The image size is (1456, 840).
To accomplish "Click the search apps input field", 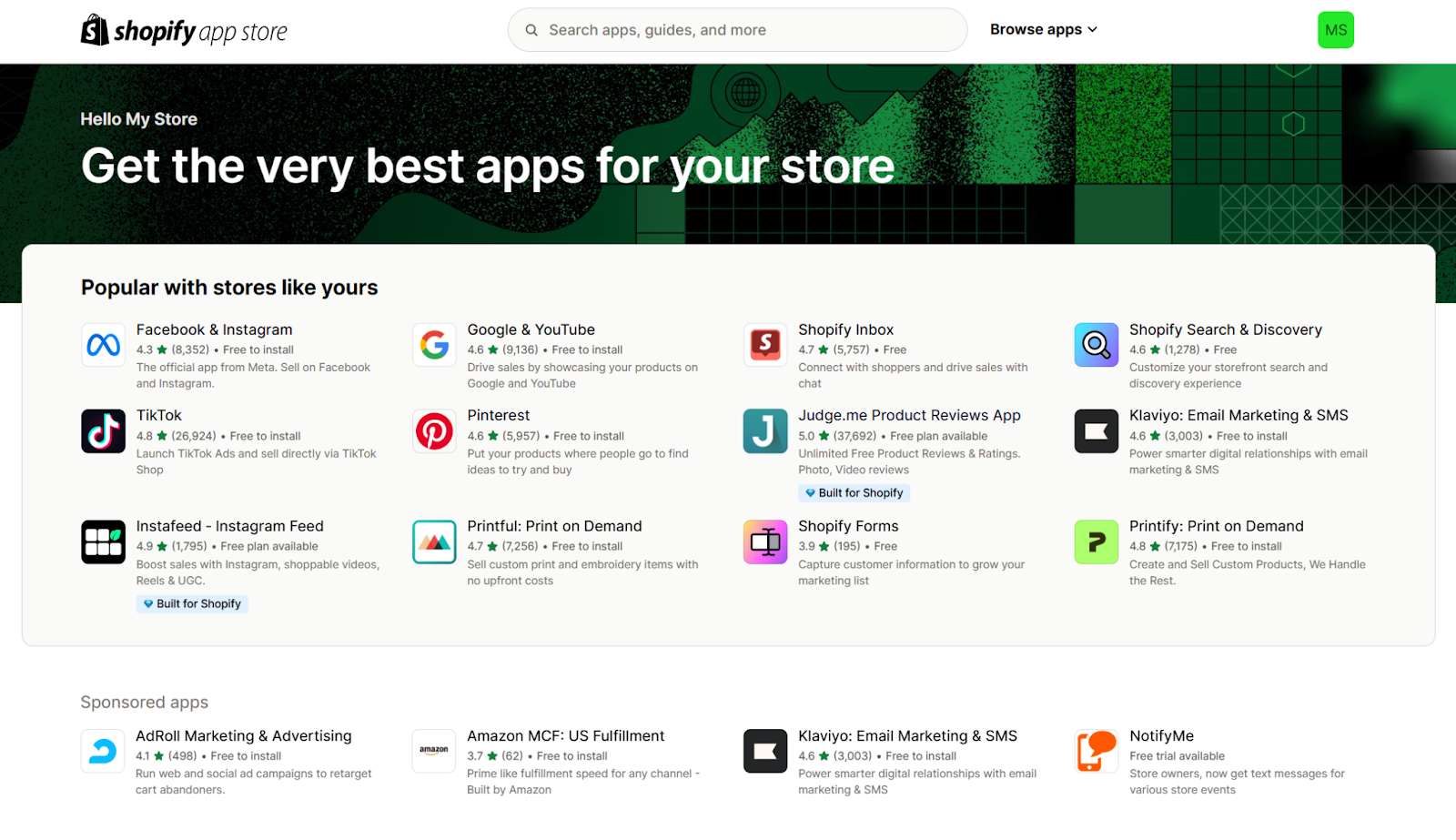I will [x=737, y=29].
